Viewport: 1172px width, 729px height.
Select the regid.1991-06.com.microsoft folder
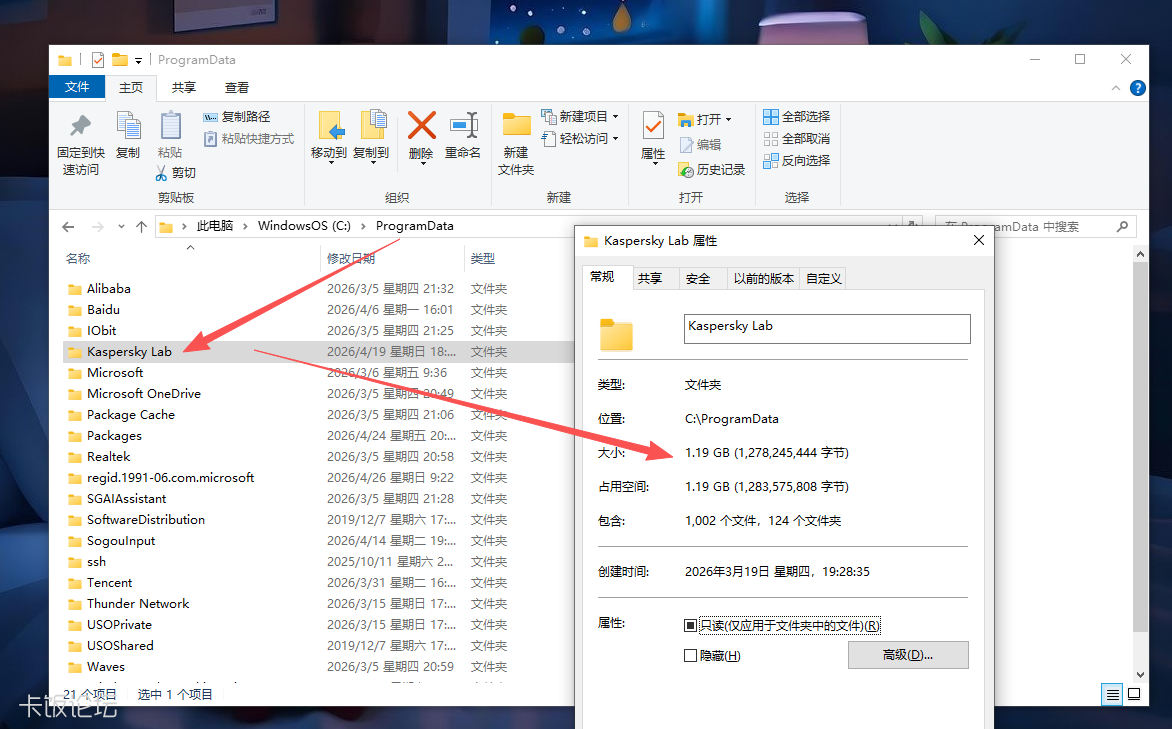[x=170, y=478]
